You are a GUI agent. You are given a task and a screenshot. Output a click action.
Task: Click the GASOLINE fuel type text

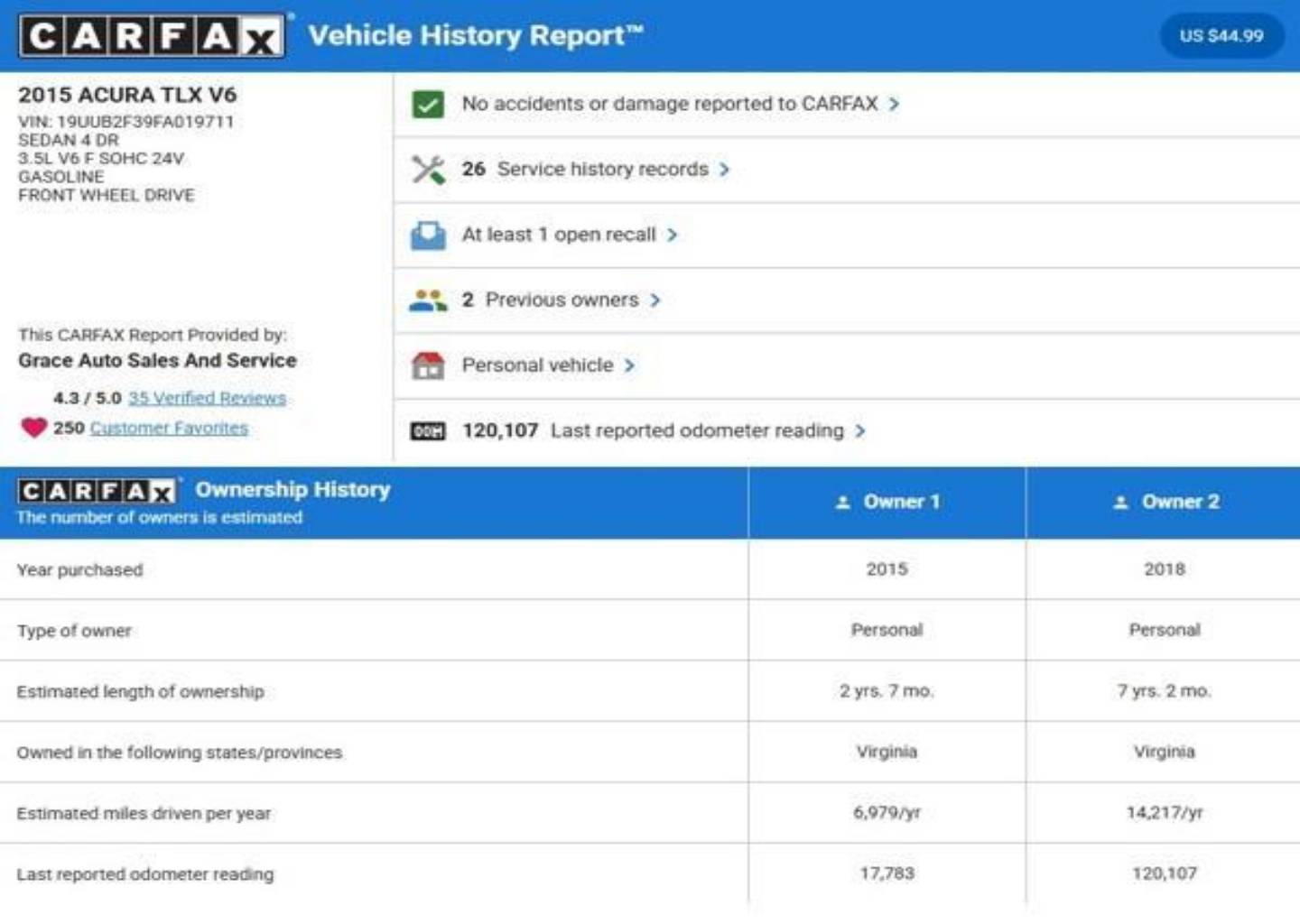[x=61, y=177]
